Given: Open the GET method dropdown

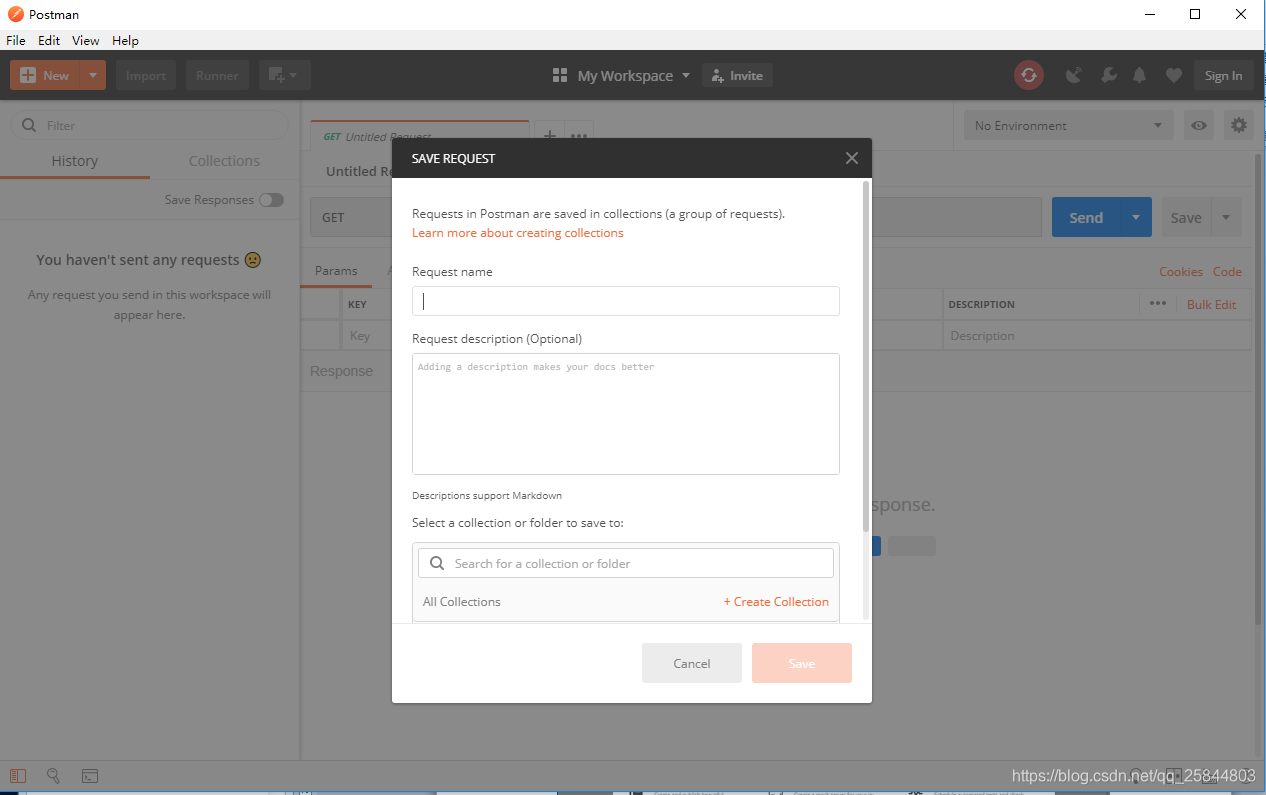Looking at the screenshot, I should point(351,217).
